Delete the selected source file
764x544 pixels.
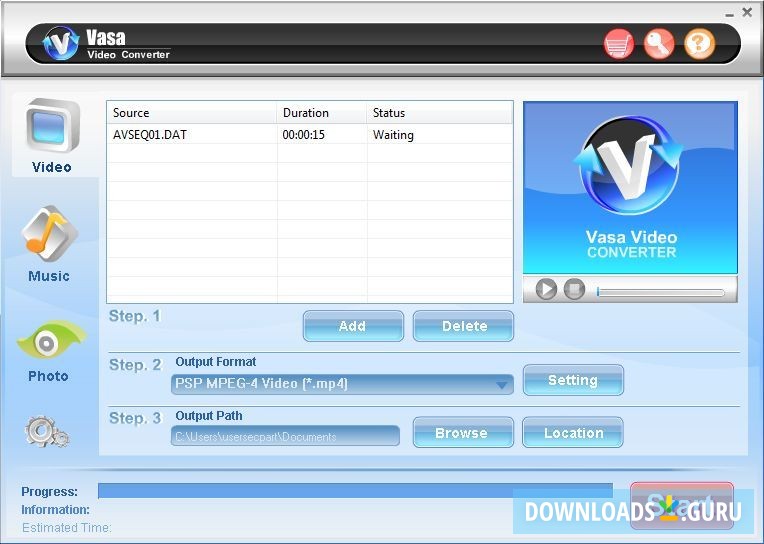tap(463, 326)
